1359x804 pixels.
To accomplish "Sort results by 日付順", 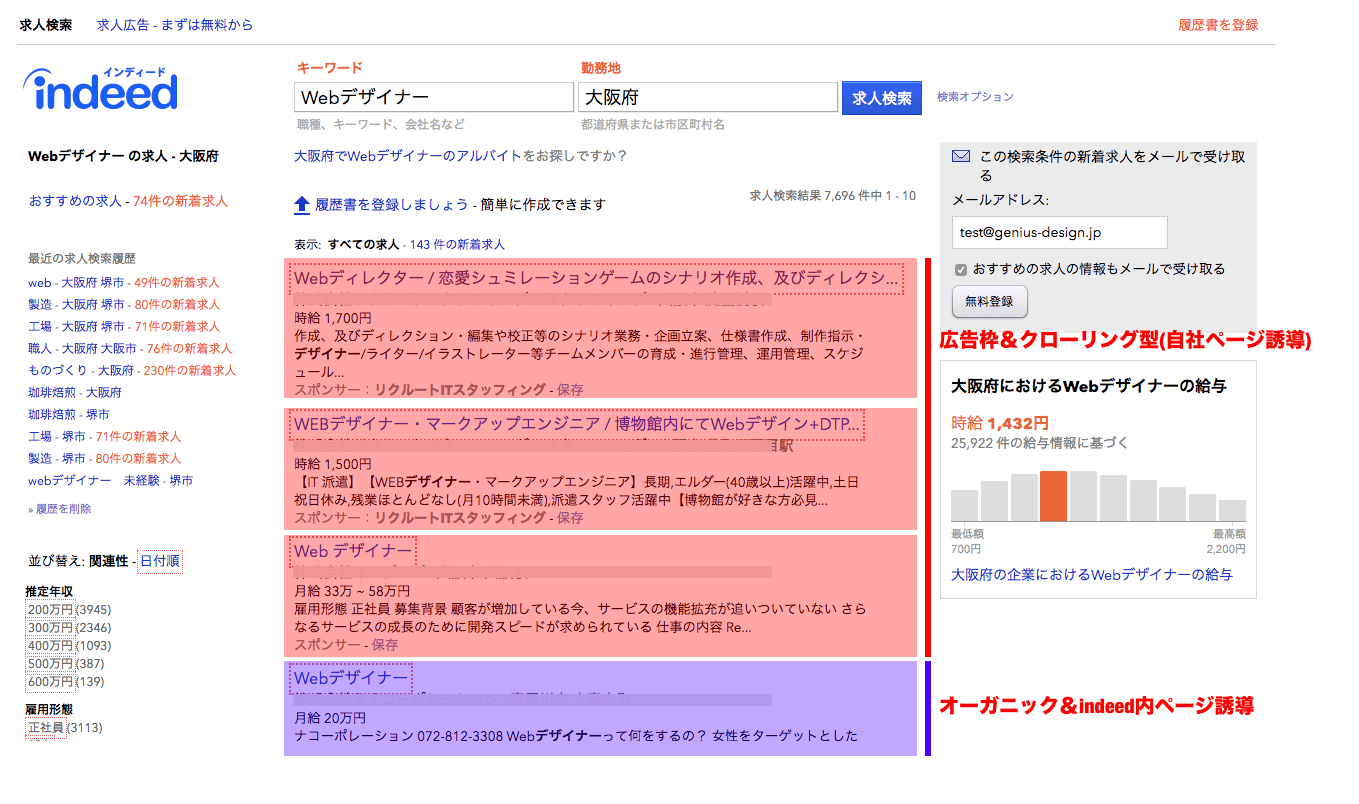I will pyautogui.click(x=160, y=561).
